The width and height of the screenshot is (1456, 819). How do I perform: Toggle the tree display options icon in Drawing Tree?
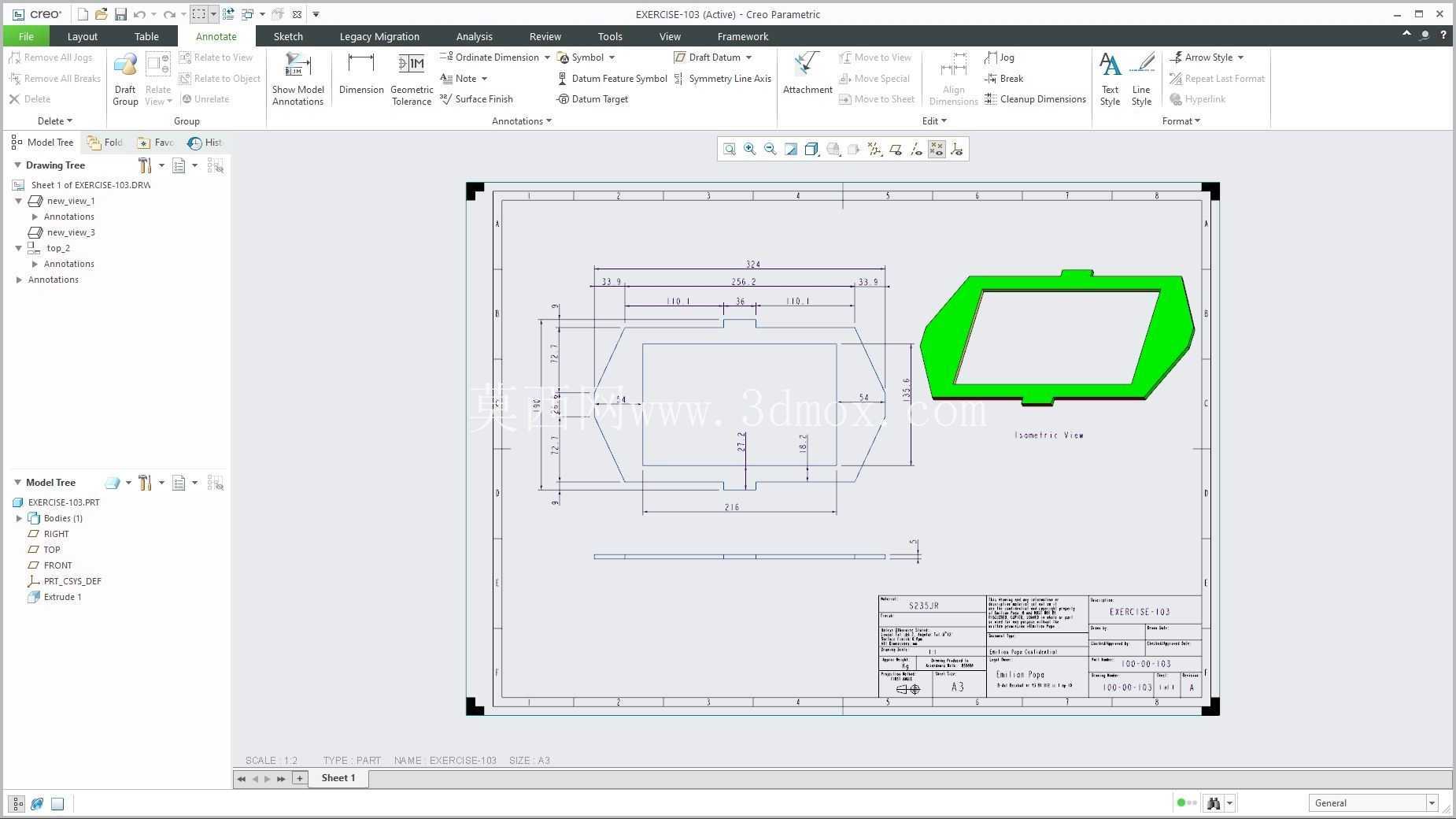click(x=179, y=165)
